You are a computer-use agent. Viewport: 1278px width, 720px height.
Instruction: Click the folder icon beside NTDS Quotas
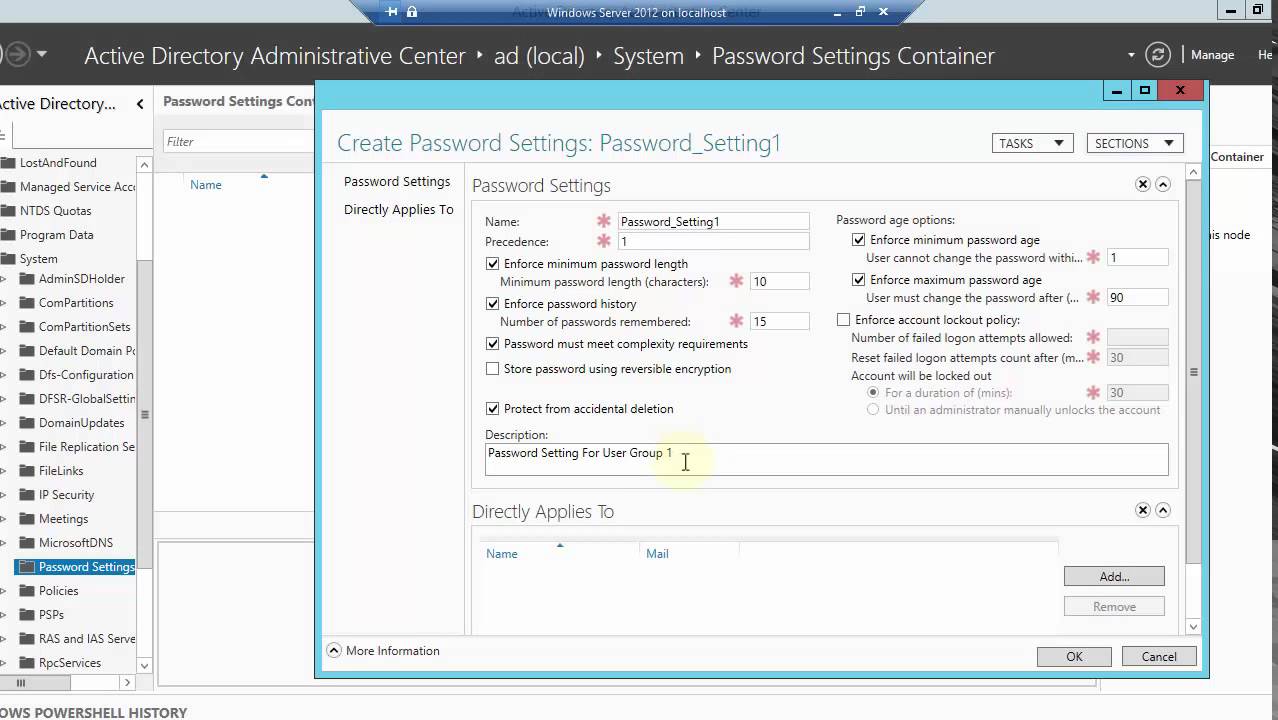coord(8,211)
